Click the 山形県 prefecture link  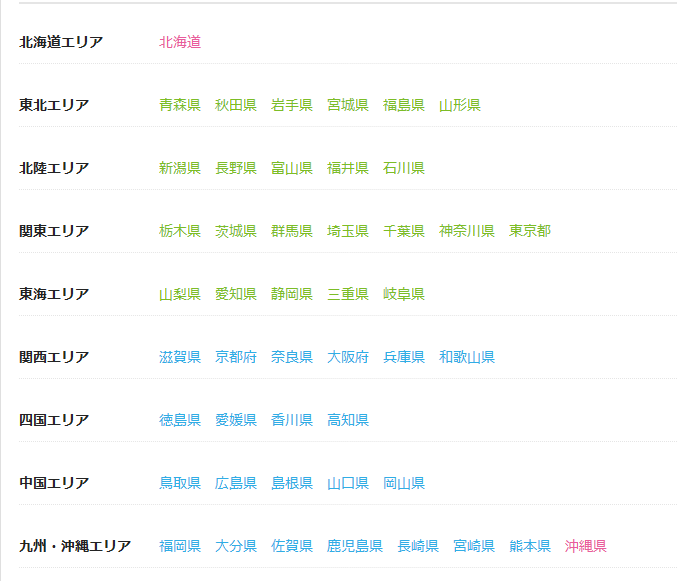(x=459, y=105)
